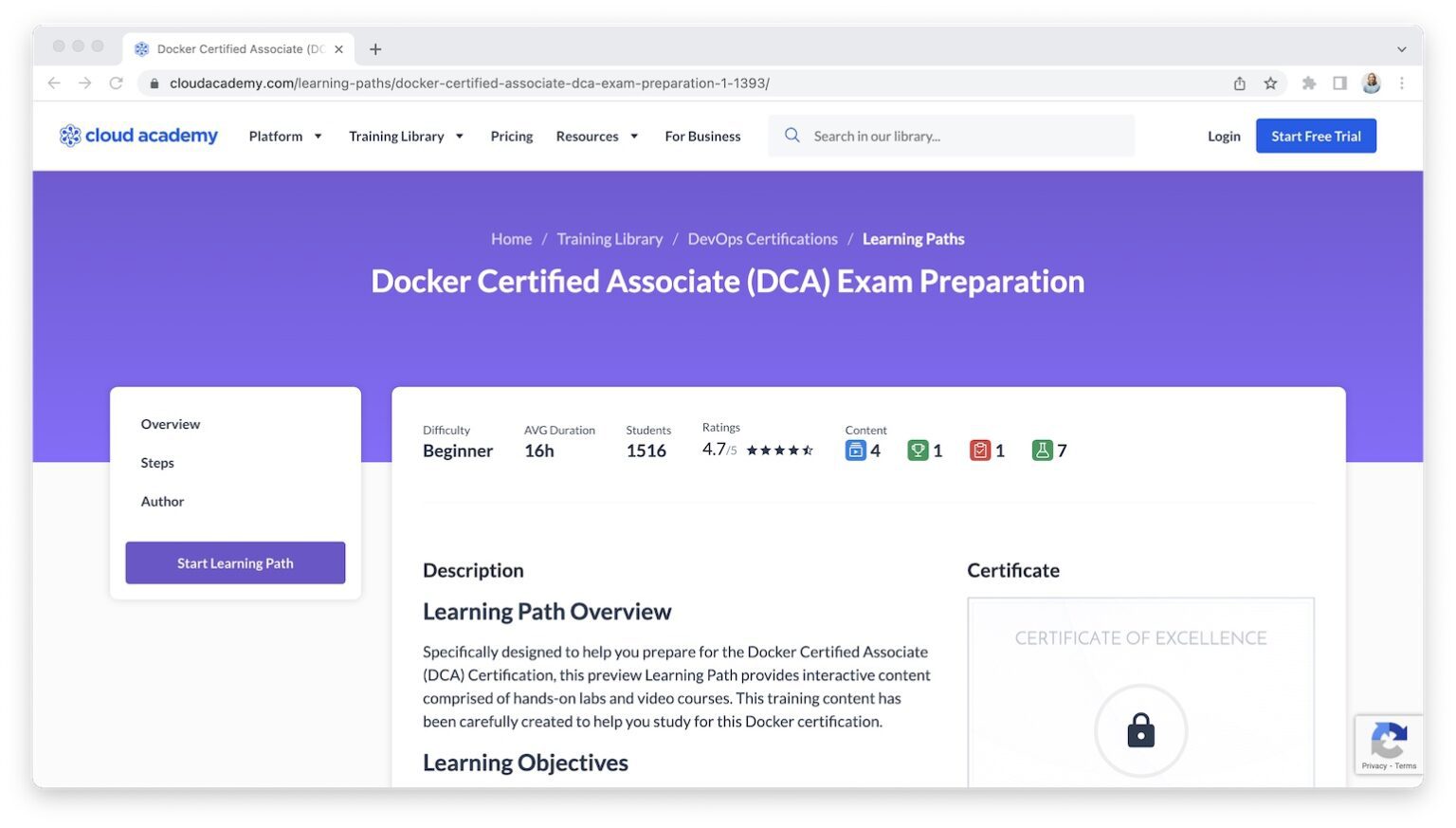This screenshot has width=1456, height=828.
Task: Switch to the Steps section in the sidebar
Action: pos(157,463)
